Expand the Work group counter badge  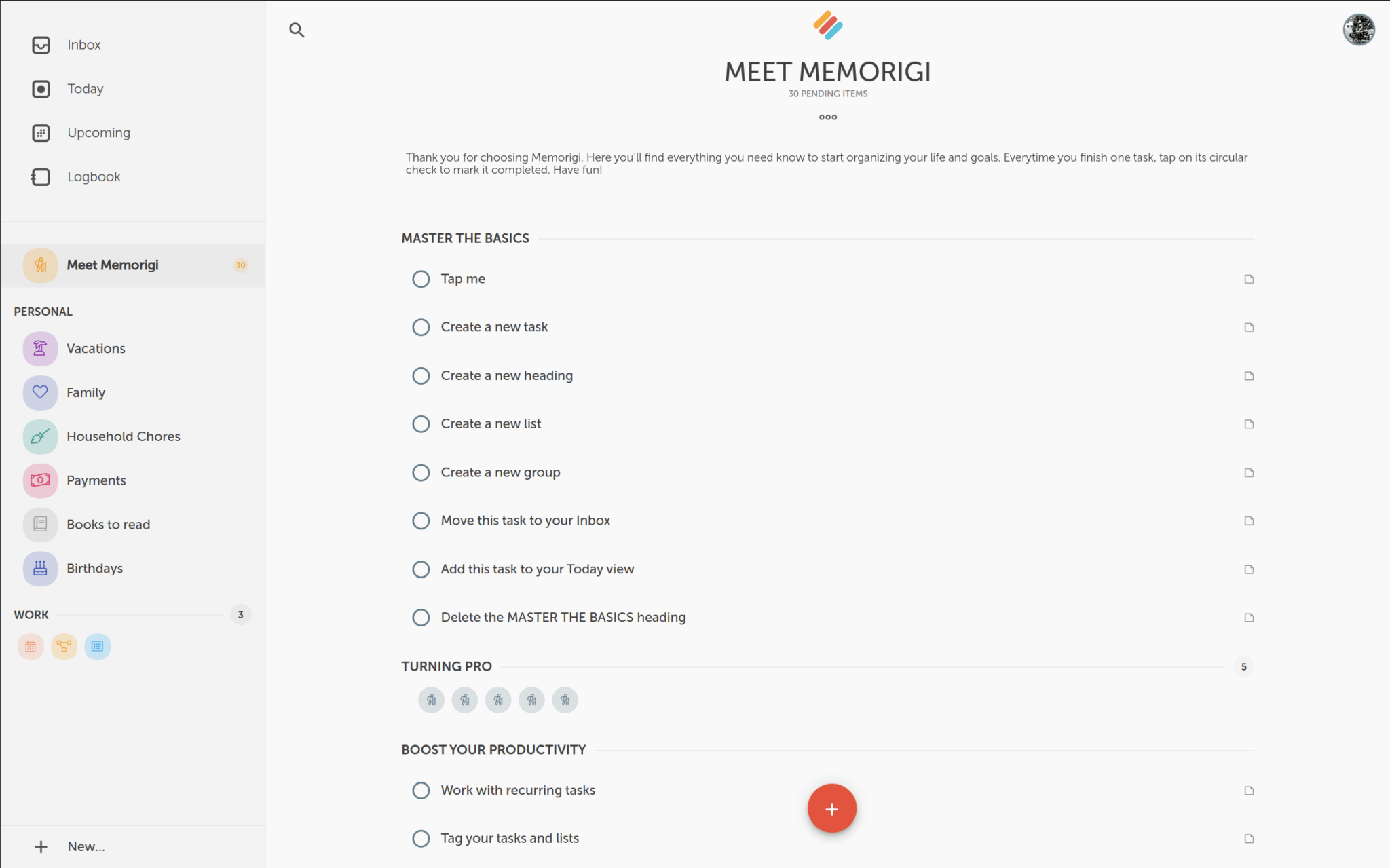[x=240, y=615]
